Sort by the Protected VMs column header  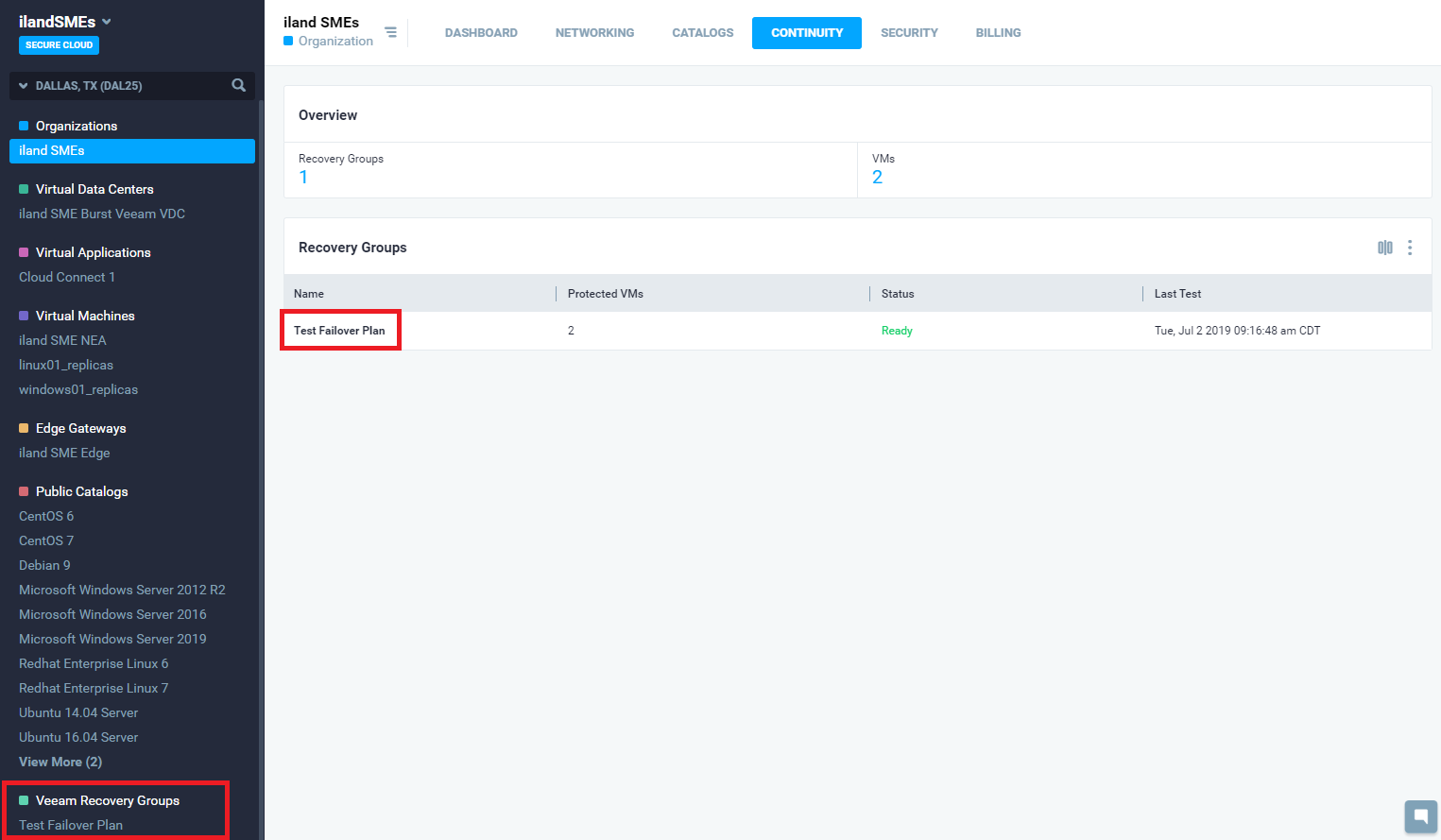[x=606, y=294]
